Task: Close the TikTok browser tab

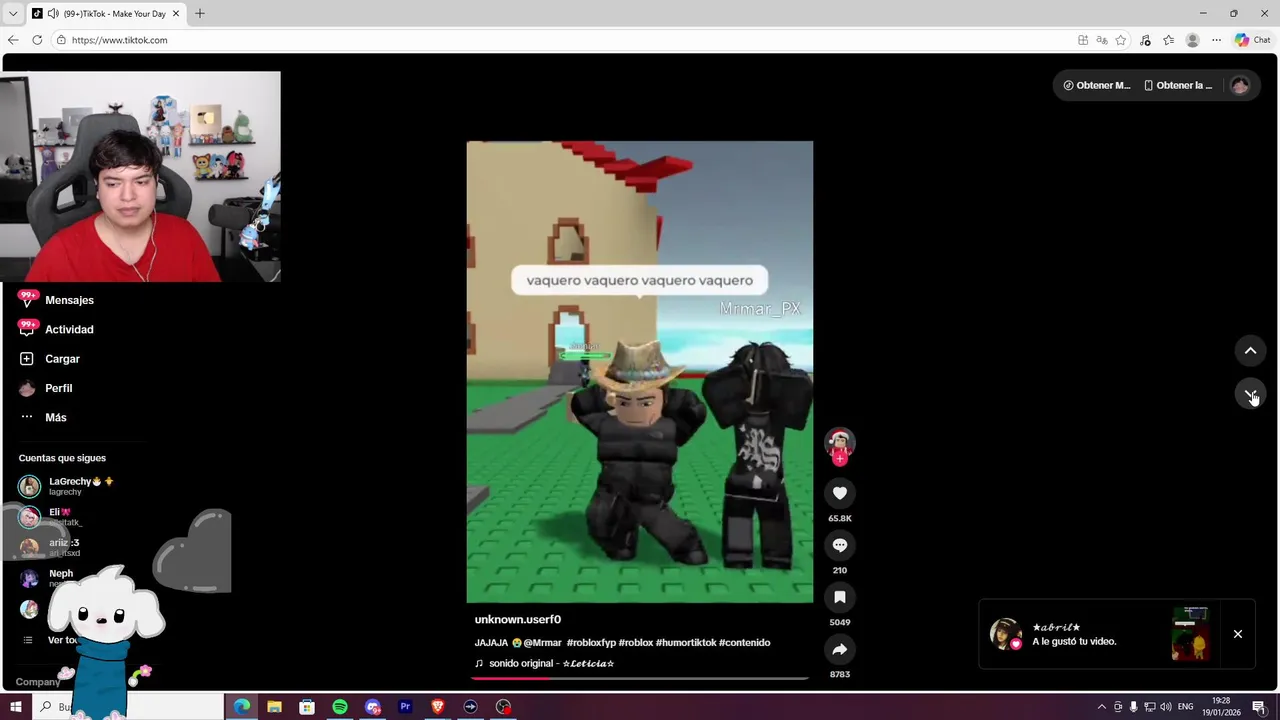Action: 176,14
